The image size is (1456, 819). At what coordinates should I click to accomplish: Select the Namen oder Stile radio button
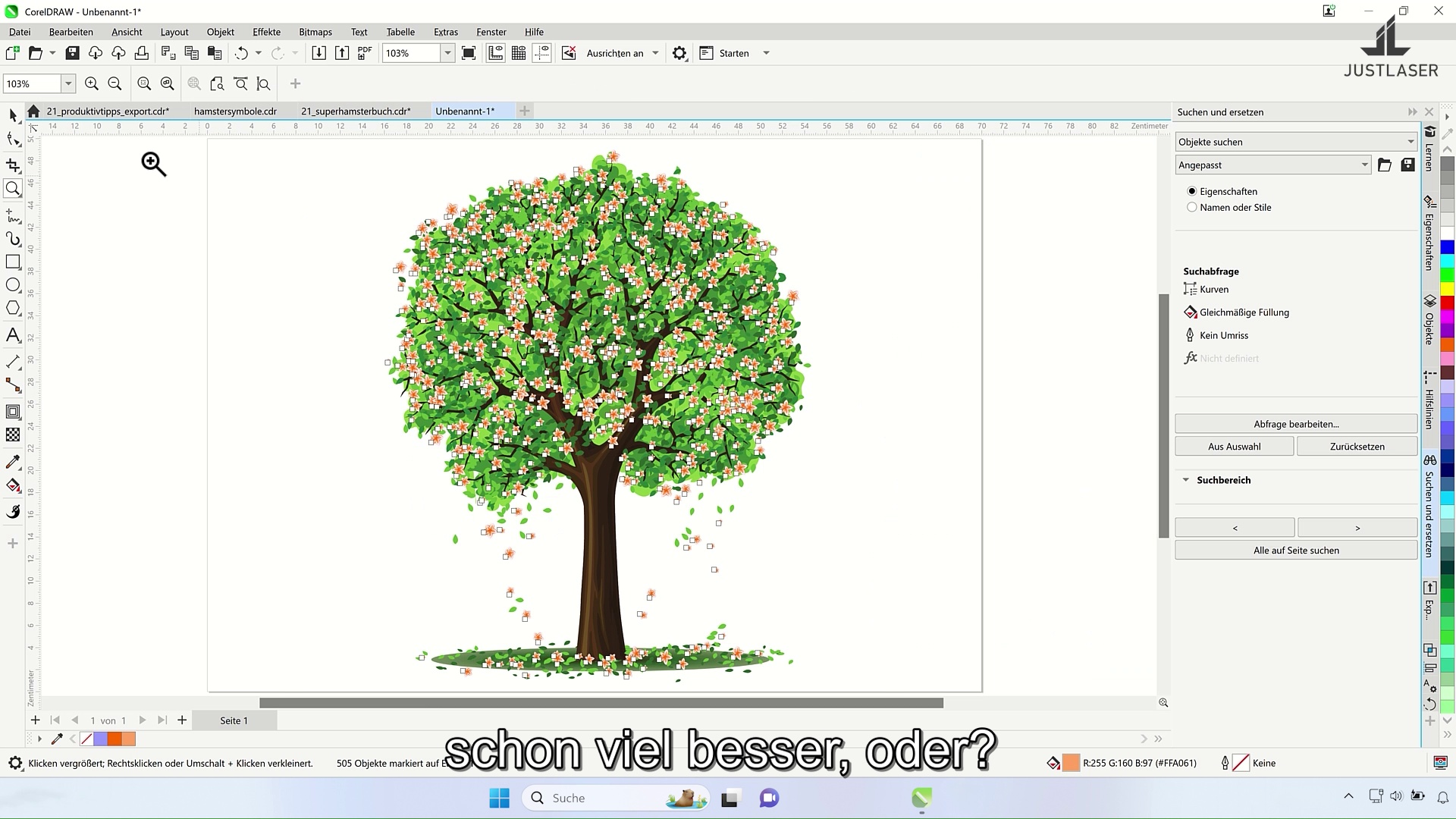(x=1192, y=207)
